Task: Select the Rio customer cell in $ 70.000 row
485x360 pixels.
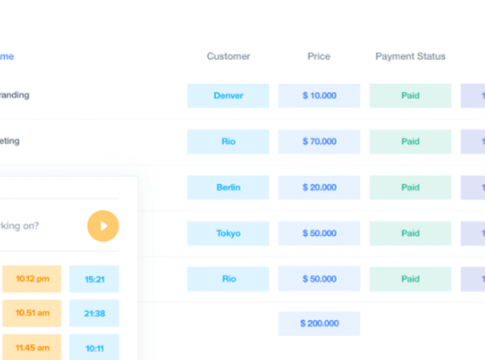Action: click(x=228, y=141)
